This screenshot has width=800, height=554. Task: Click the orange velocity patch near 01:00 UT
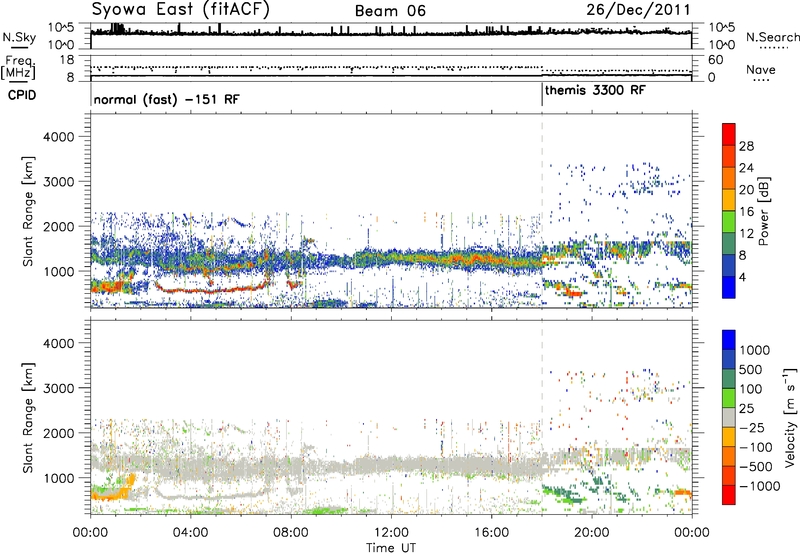(x=115, y=489)
